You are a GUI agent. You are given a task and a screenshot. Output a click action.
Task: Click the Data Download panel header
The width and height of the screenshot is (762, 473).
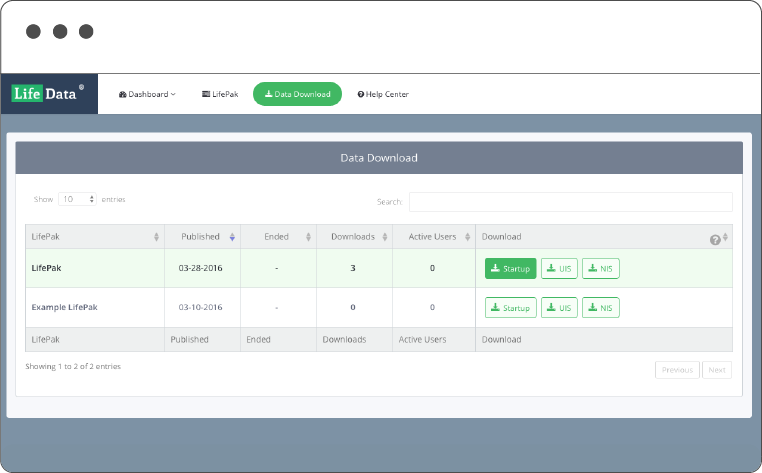(x=379, y=158)
